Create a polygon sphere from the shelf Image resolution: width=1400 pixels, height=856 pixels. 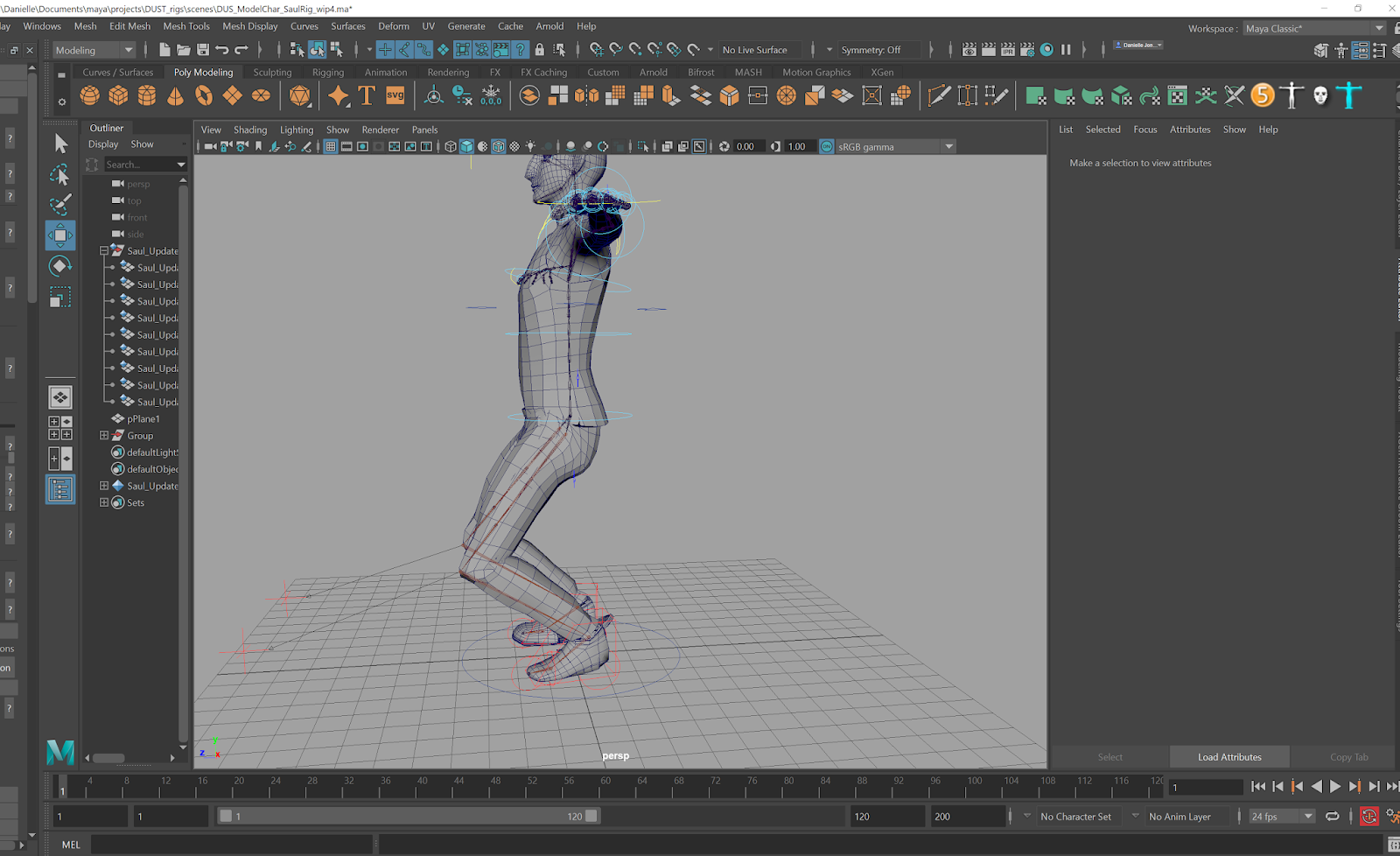pos(90,95)
